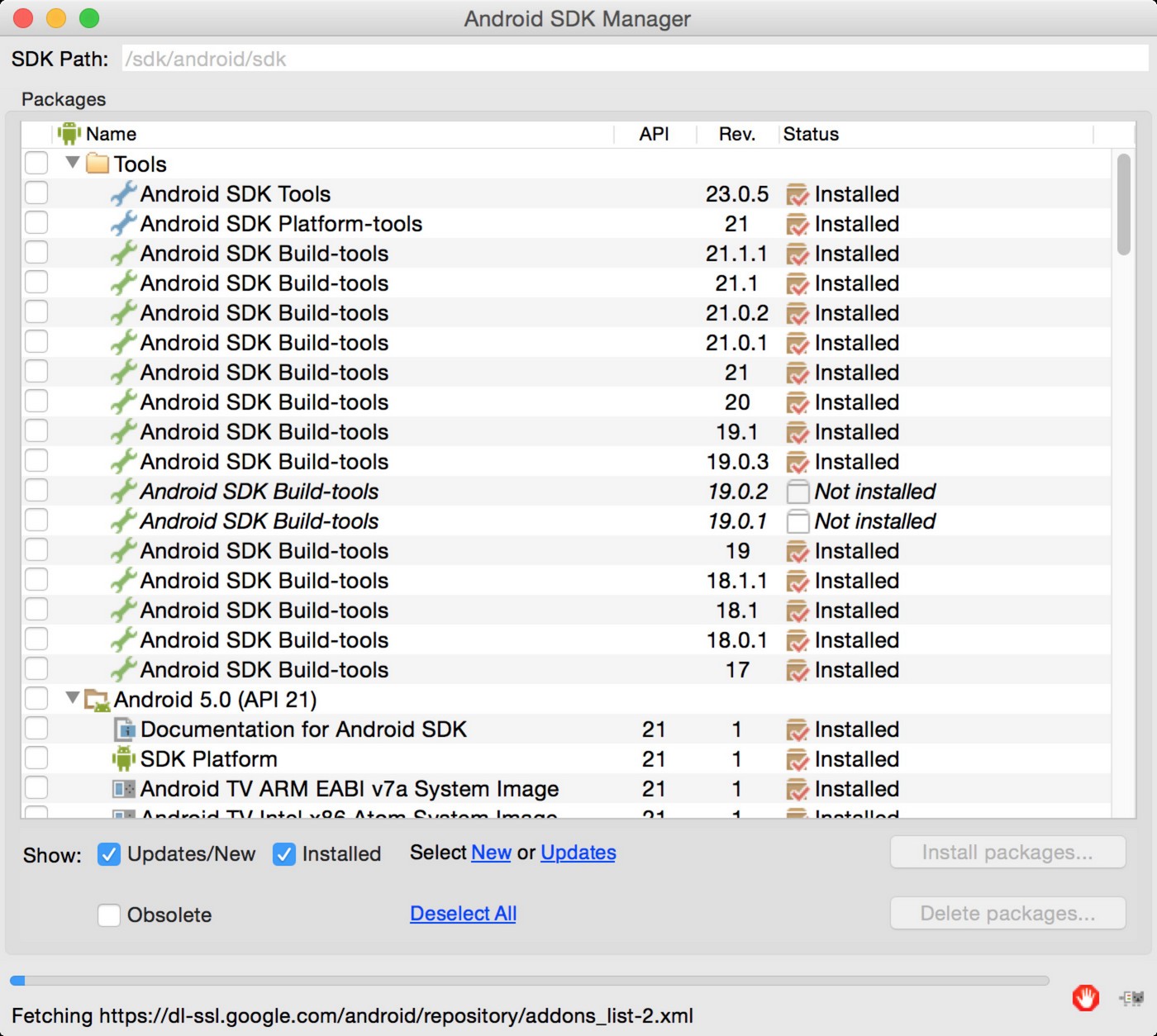Click the Build-tools 19.0.1 wrench icon
The width and height of the screenshot is (1157, 1036).
point(123,521)
